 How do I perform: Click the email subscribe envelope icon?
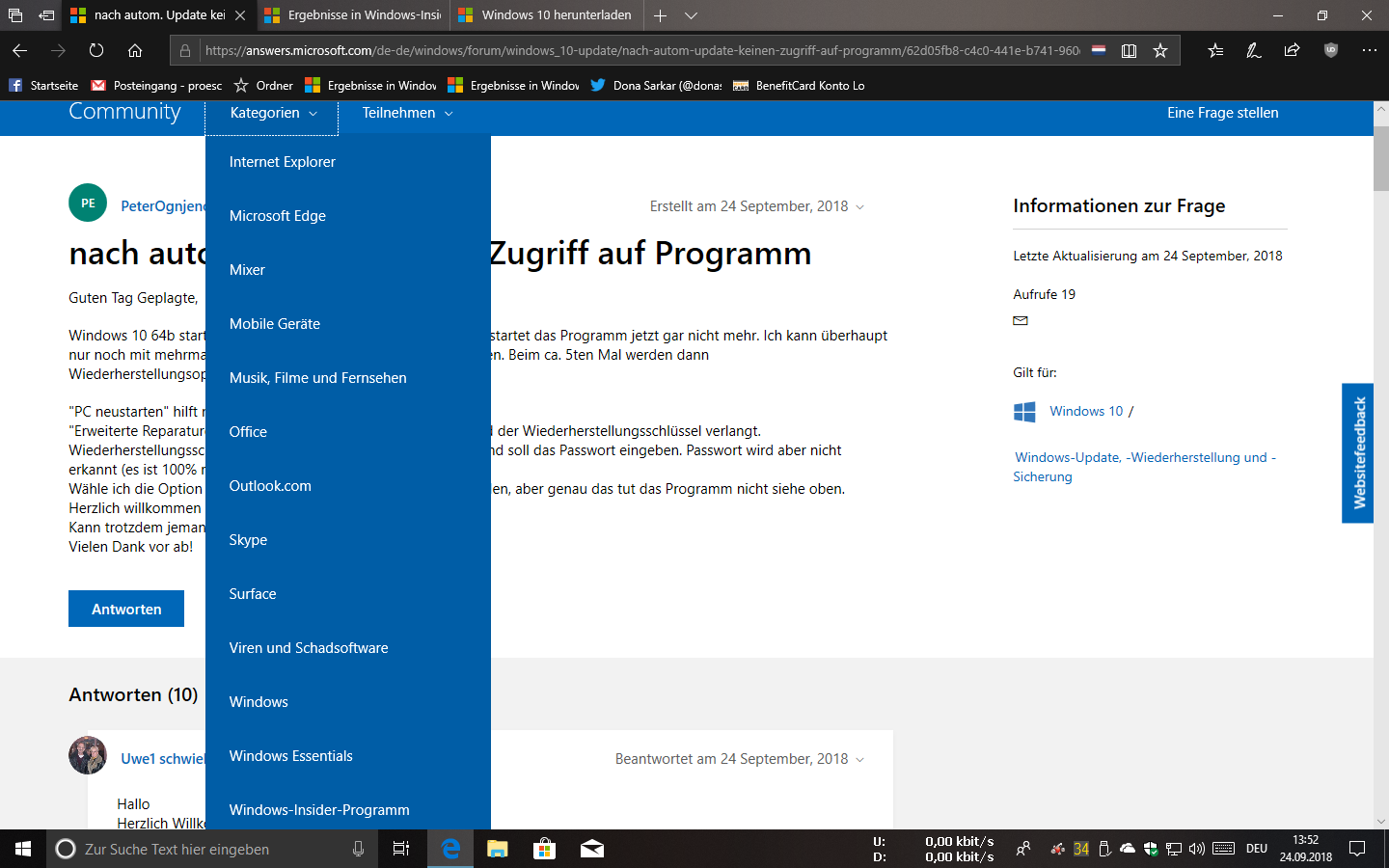(x=1021, y=321)
